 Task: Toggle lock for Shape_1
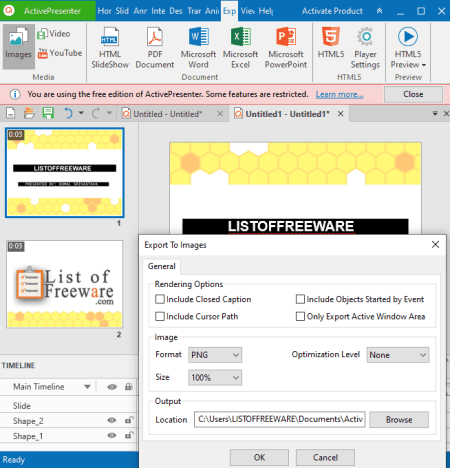point(129,435)
